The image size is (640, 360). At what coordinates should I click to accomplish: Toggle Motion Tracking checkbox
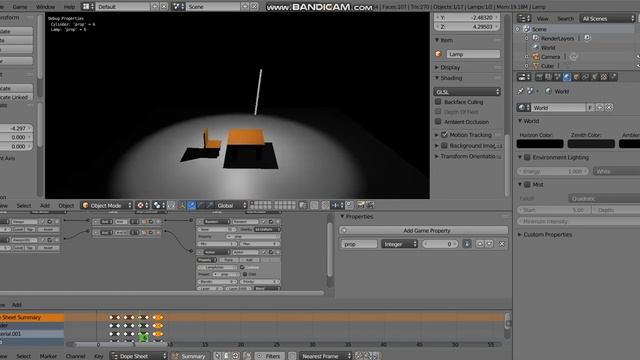click(444, 134)
